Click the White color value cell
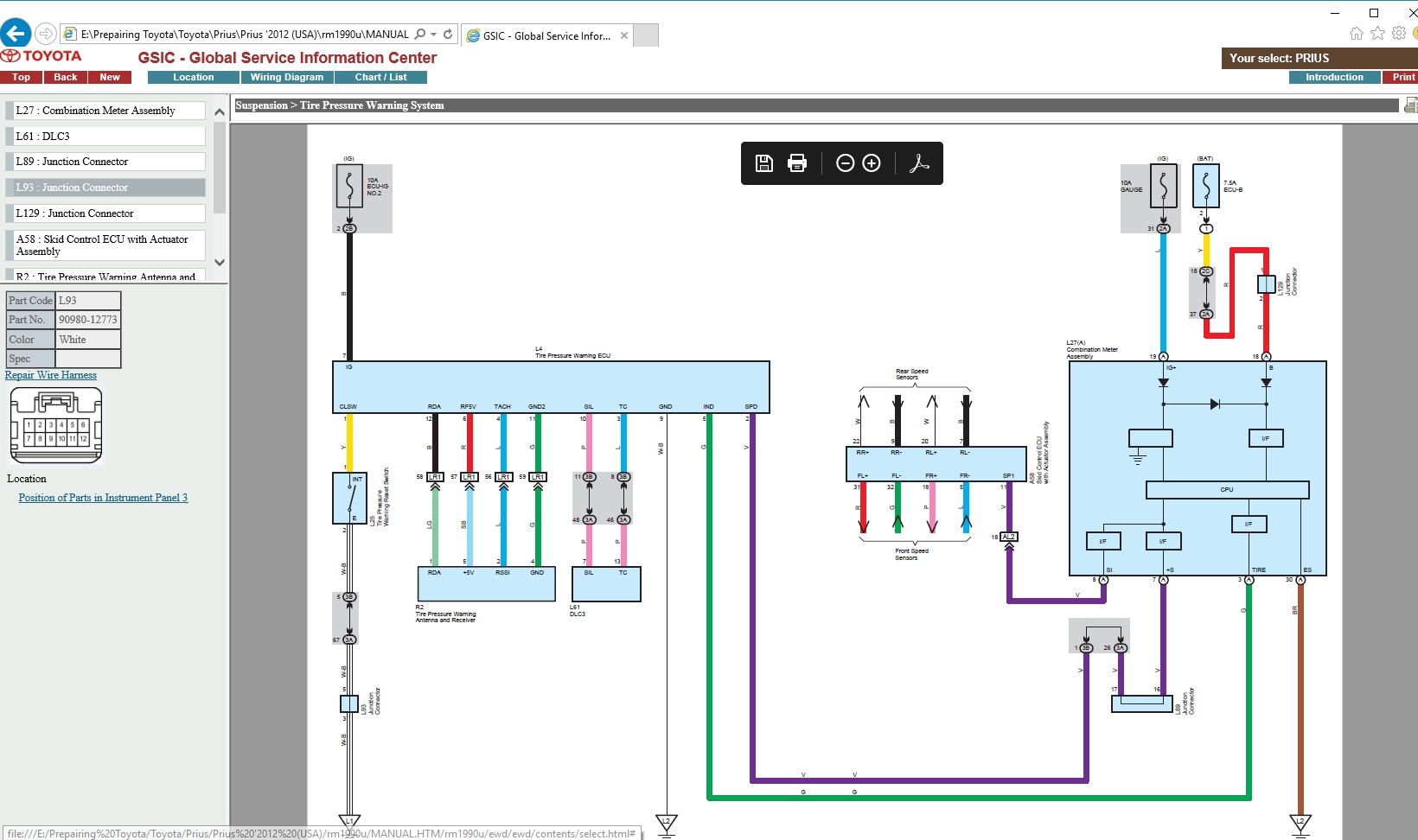 tap(87, 340)
